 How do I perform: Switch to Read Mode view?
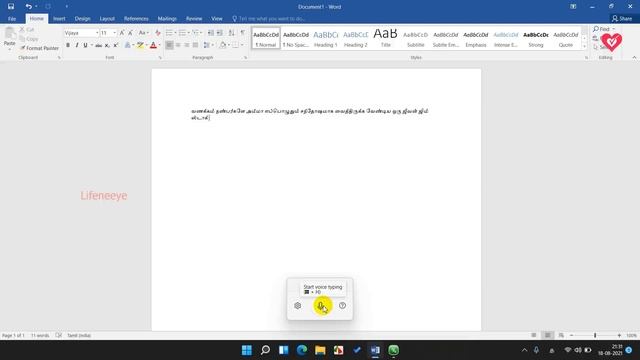[534, 335]
